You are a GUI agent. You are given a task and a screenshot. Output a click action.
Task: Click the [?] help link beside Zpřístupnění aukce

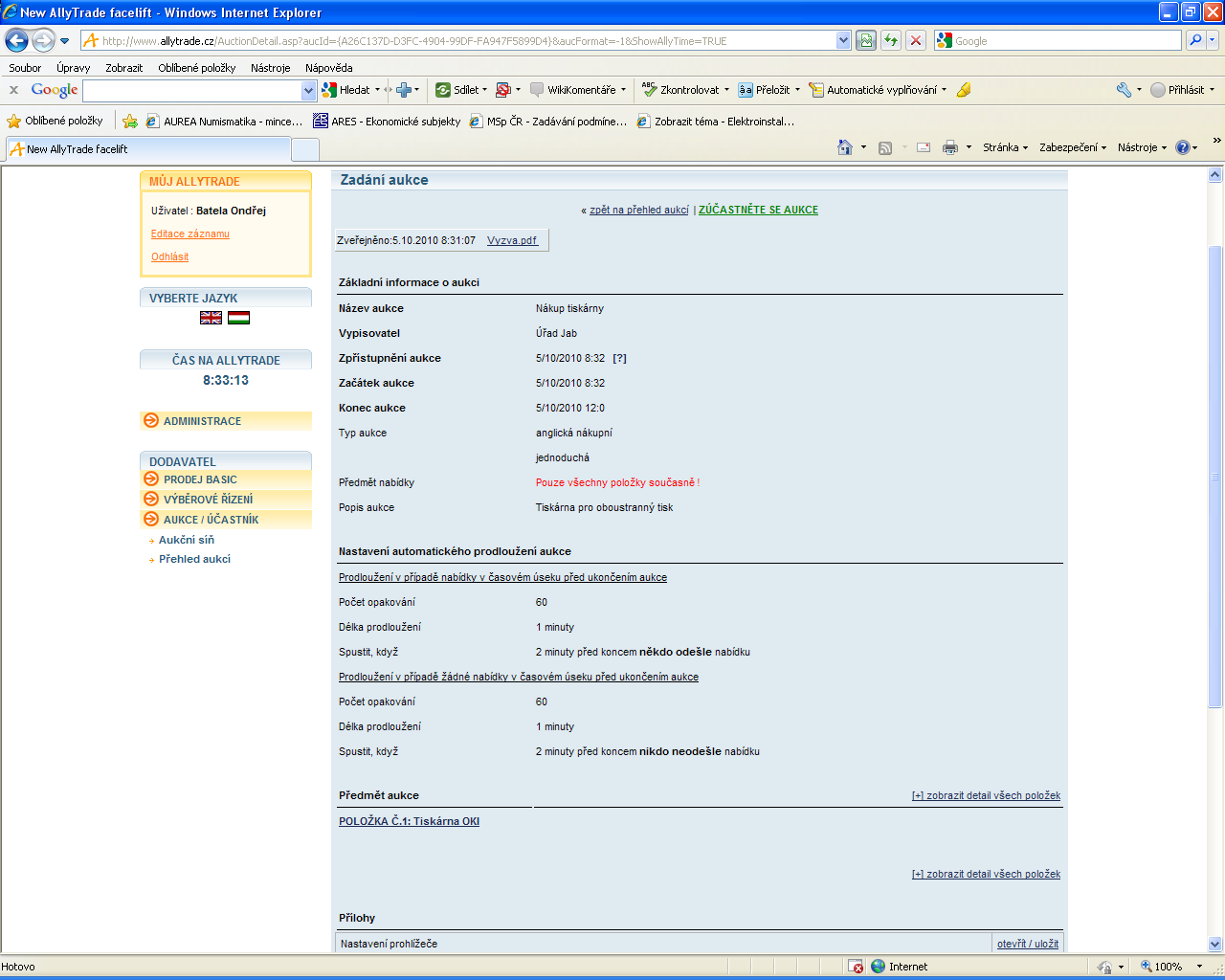[619, 358]
